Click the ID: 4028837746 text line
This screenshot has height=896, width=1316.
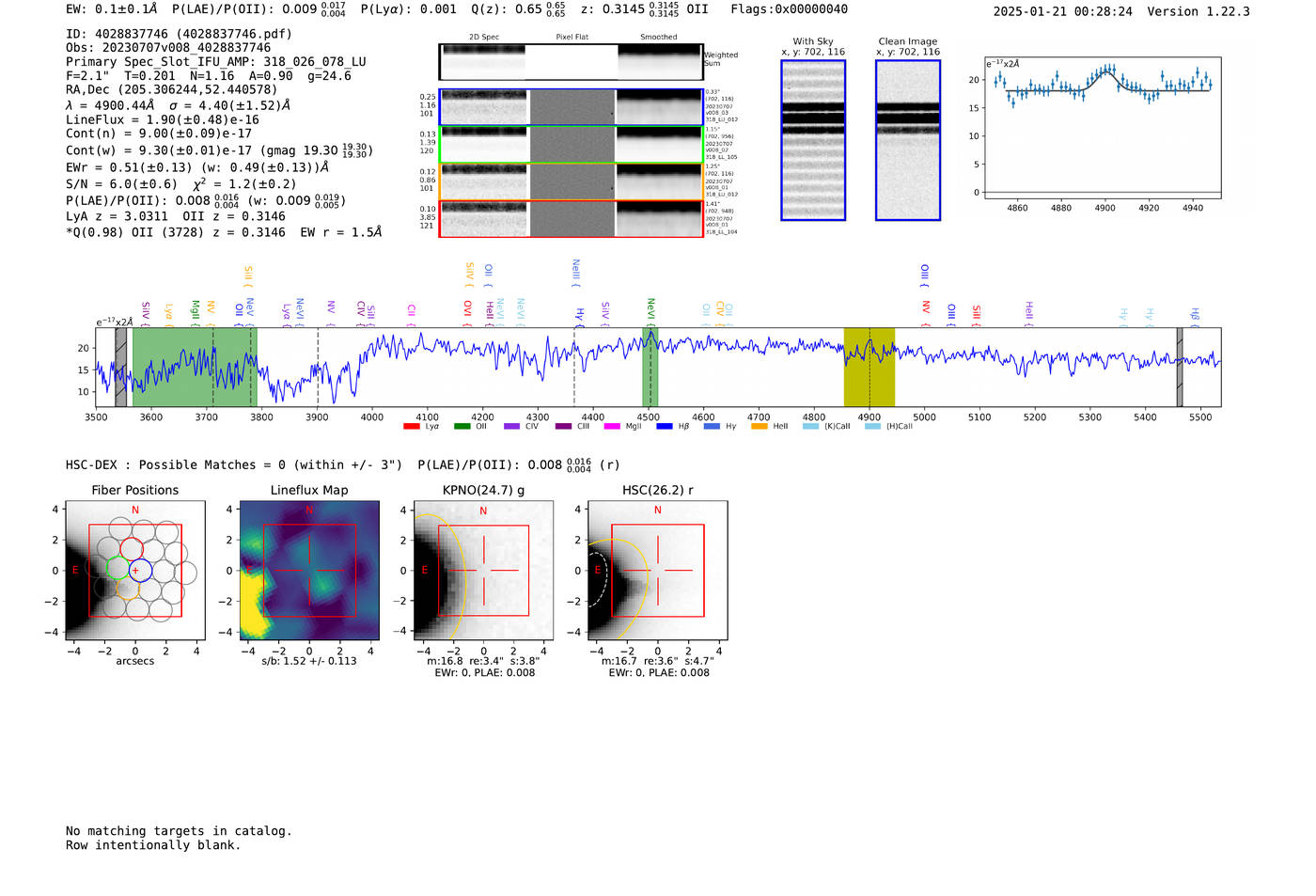point(179,34)
